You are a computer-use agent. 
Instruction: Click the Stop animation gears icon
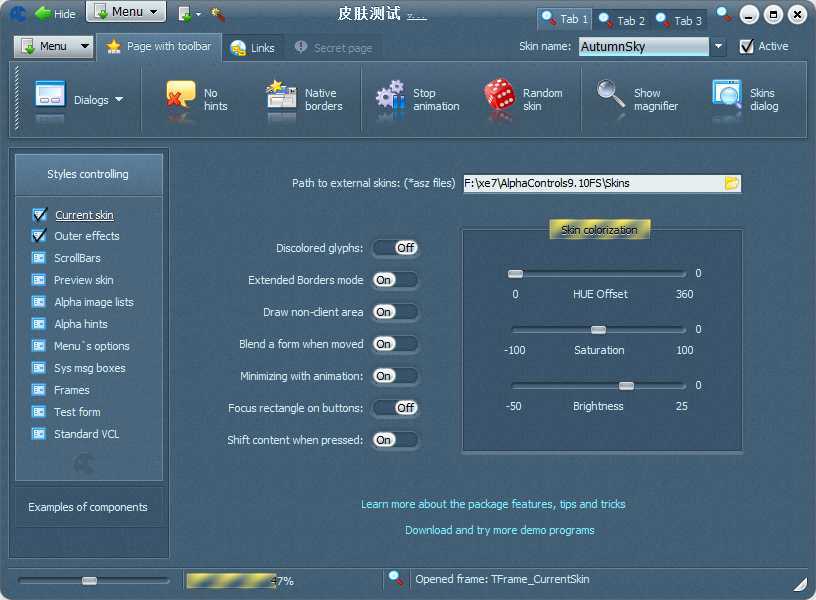[x=390, y=96]
